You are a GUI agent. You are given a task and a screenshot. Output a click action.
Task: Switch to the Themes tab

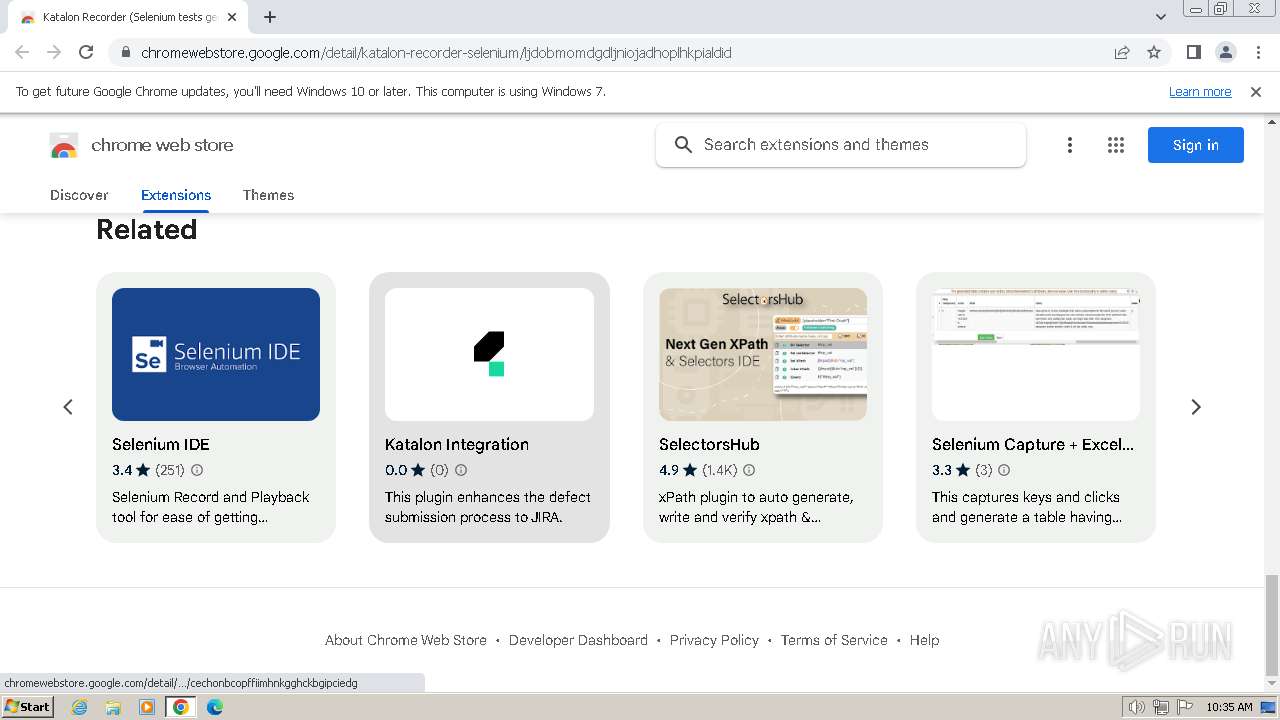click(x=268, y=195)
